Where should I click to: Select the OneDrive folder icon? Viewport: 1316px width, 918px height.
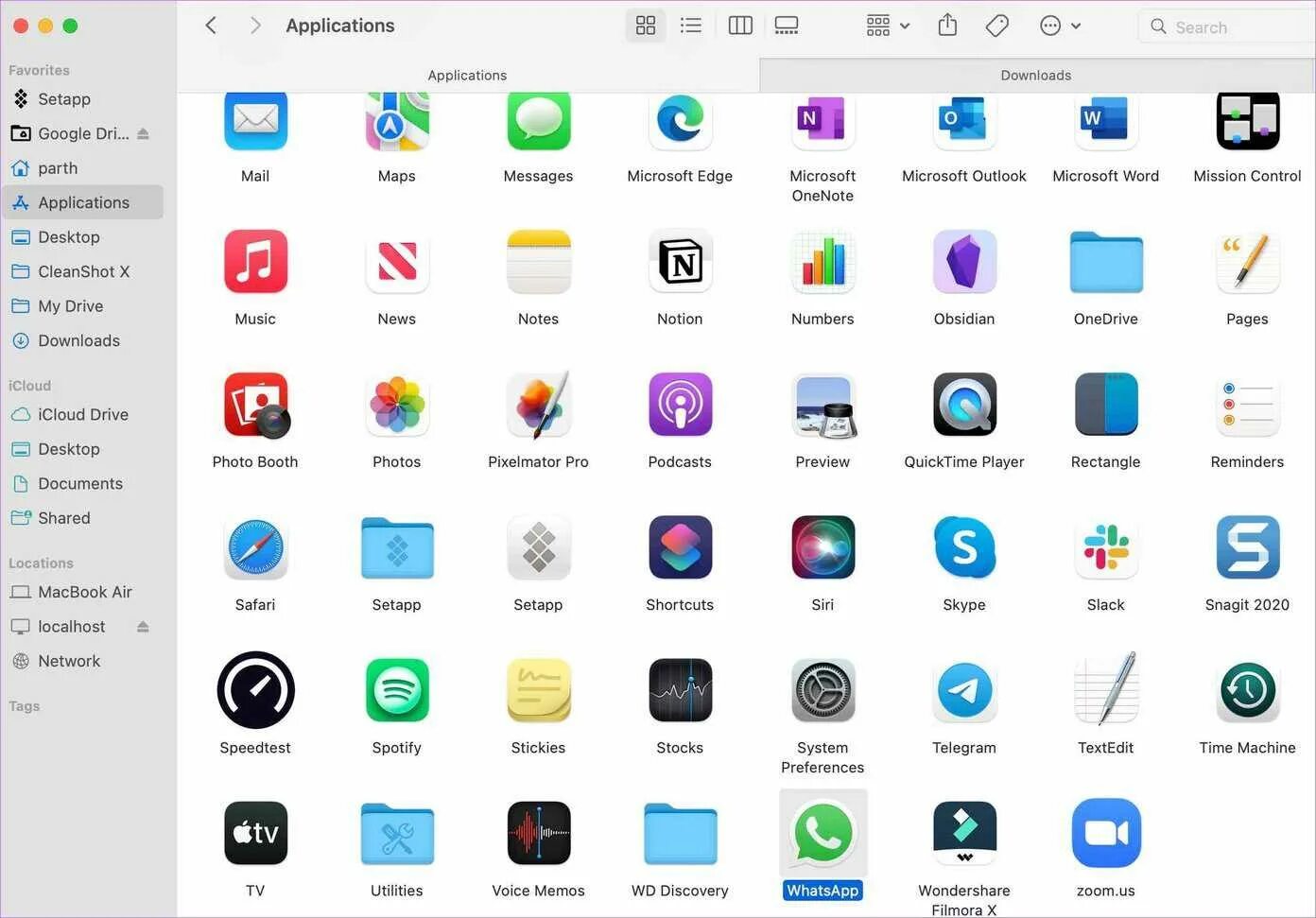click(x=1106, y=262)
